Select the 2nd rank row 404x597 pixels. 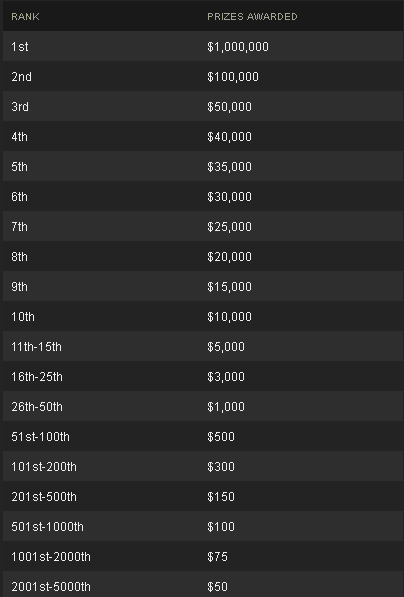pyautogui.click(x=203, y=77)
